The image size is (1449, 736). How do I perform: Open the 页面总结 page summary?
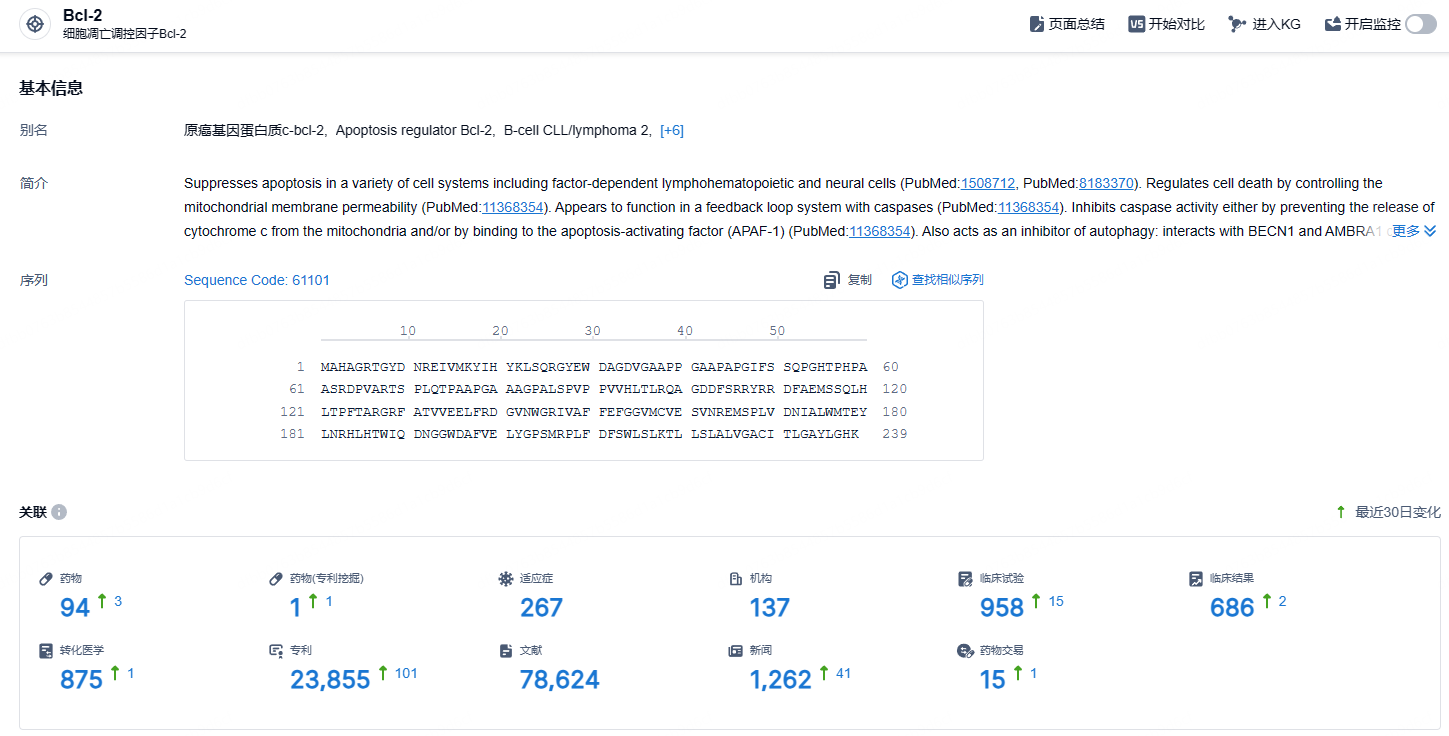click(1067, 24)
